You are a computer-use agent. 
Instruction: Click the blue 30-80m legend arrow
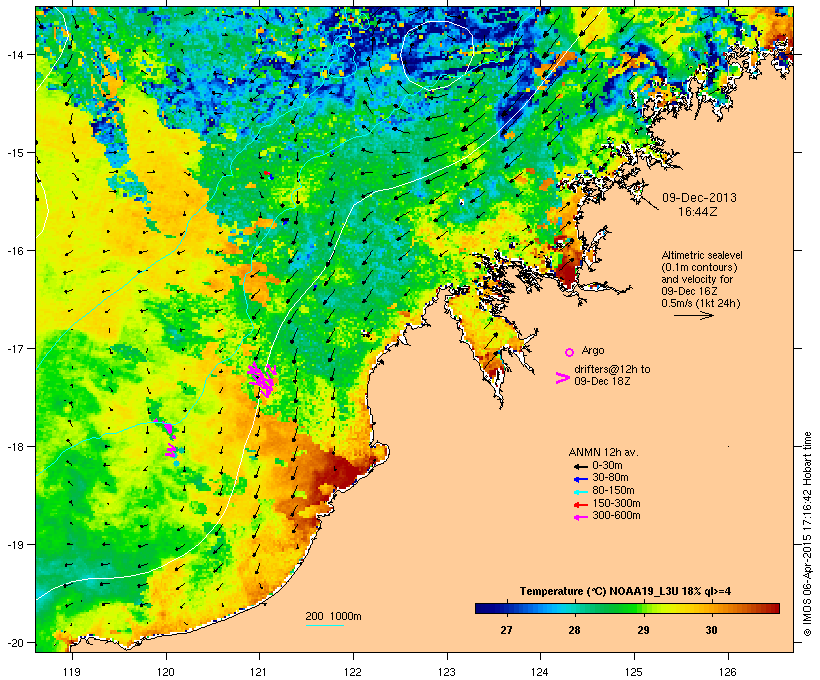(x=581, y=479)
